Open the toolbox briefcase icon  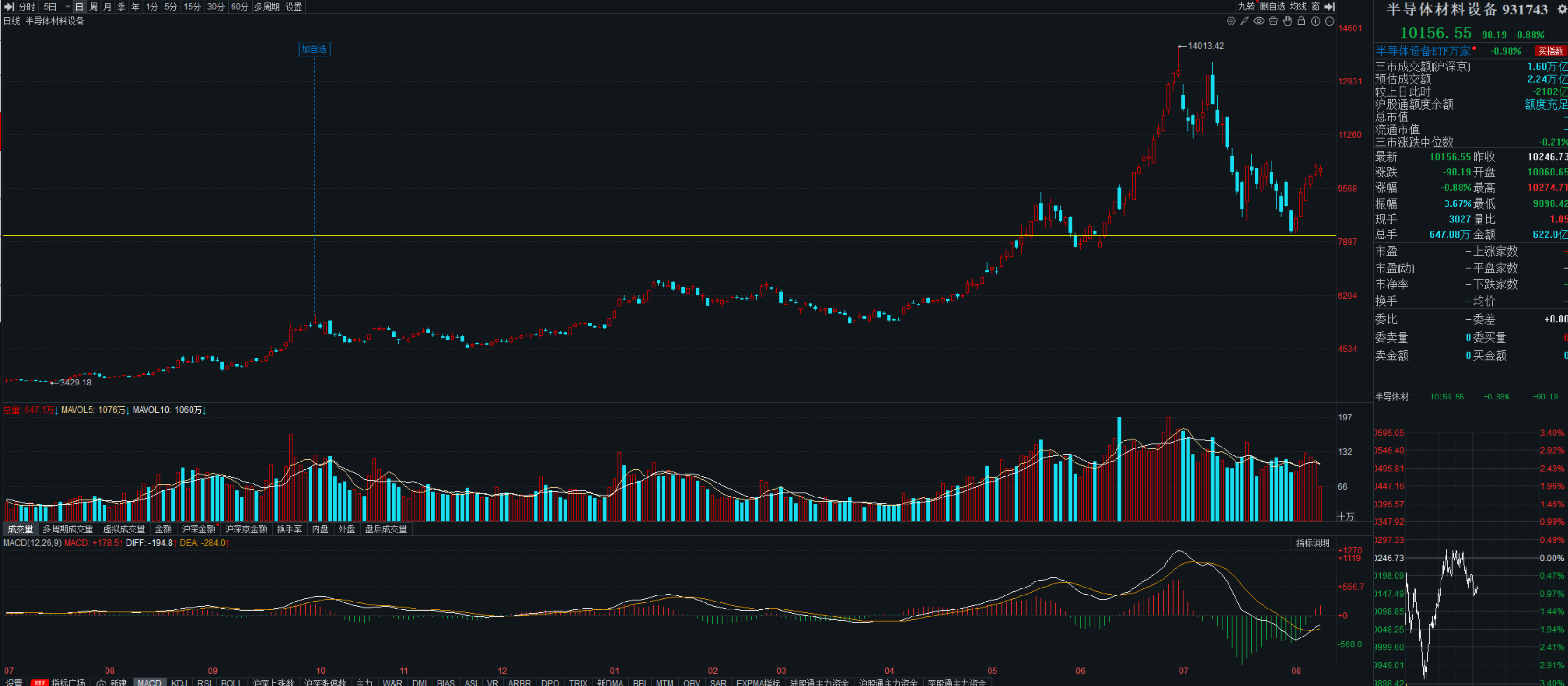[x=1273, y=21]
